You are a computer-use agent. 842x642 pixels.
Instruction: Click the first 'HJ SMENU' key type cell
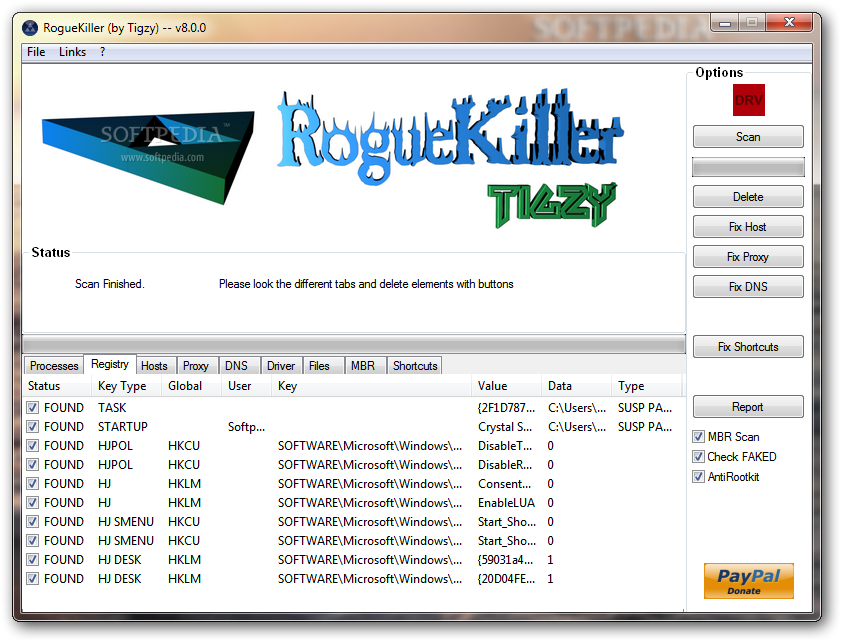[x=126, y=522]
